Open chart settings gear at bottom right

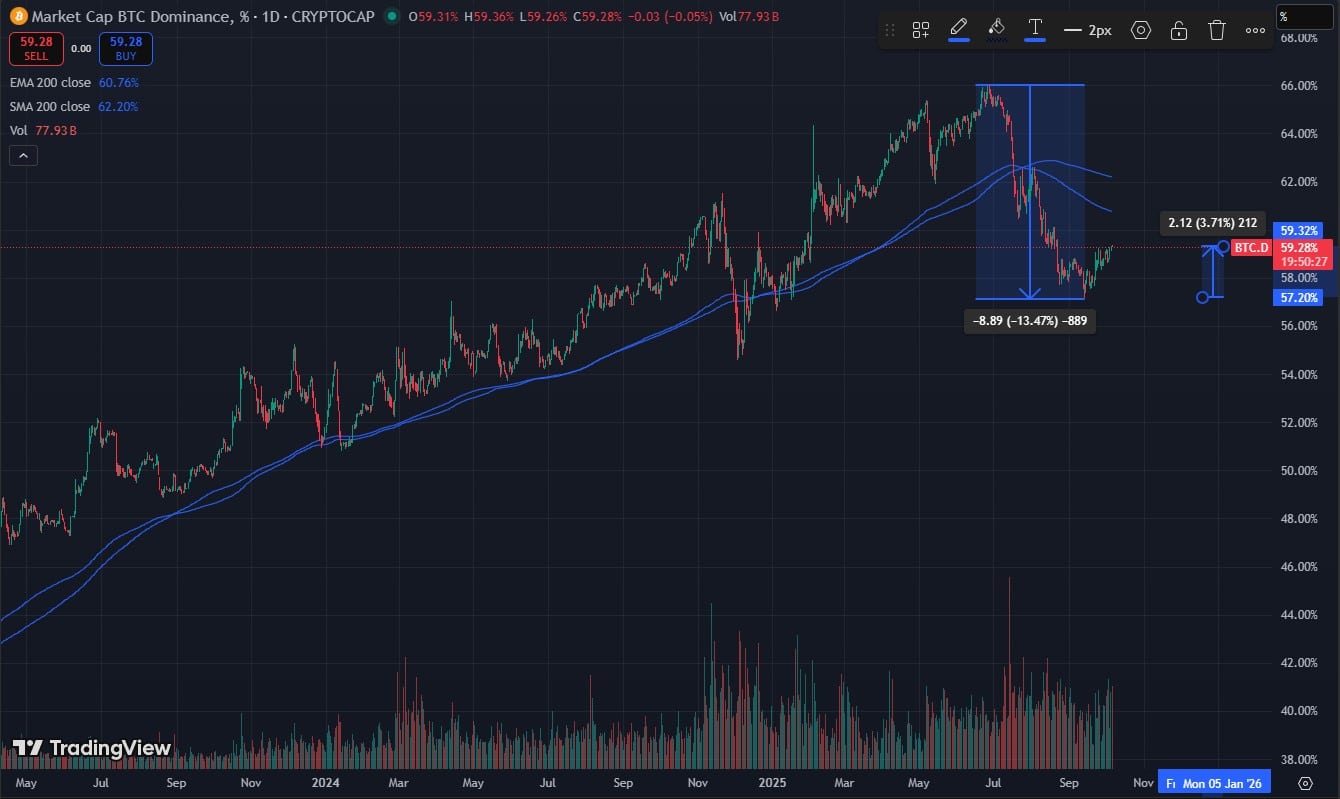coord(1305,783)
